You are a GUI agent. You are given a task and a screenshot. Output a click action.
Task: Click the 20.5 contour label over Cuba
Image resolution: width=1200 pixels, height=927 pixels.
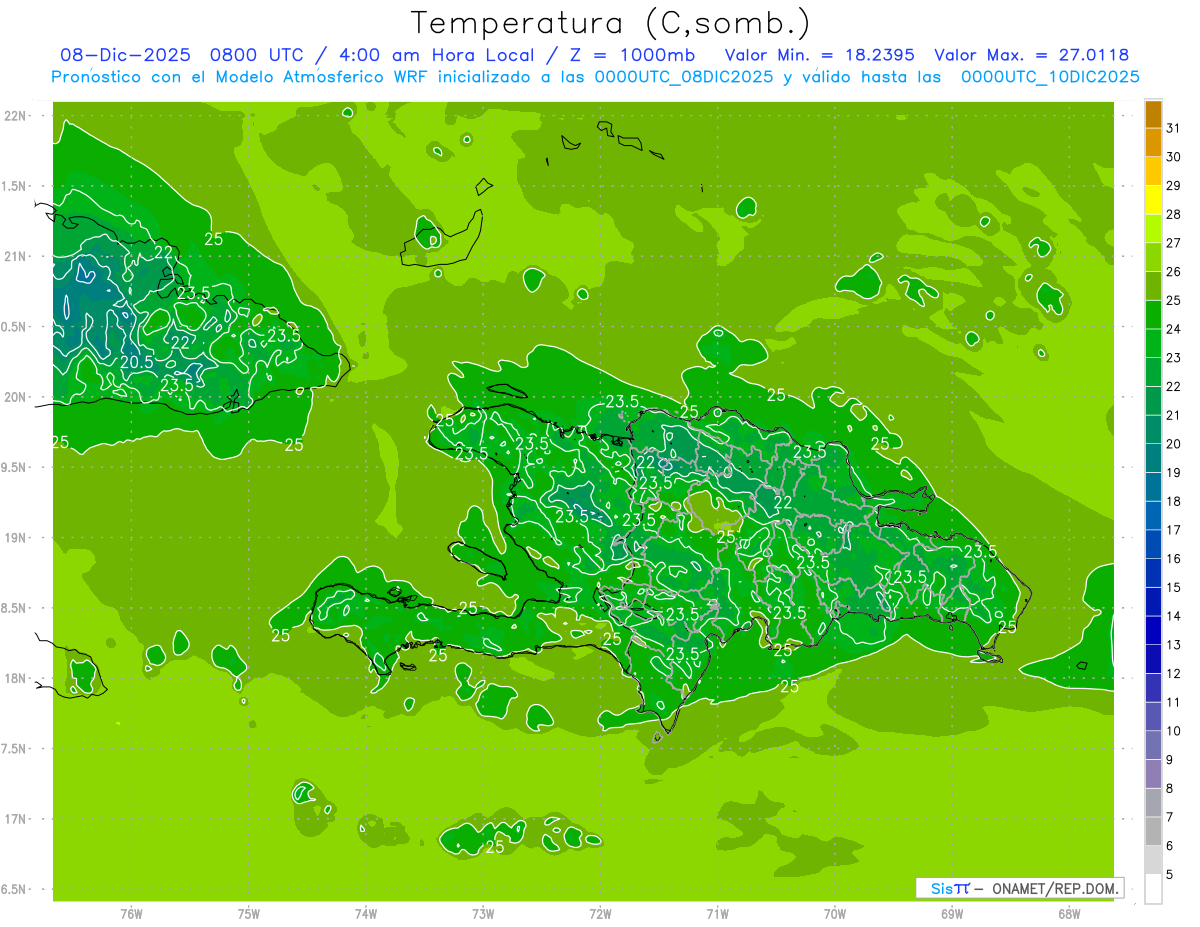[x=137, y=362]
